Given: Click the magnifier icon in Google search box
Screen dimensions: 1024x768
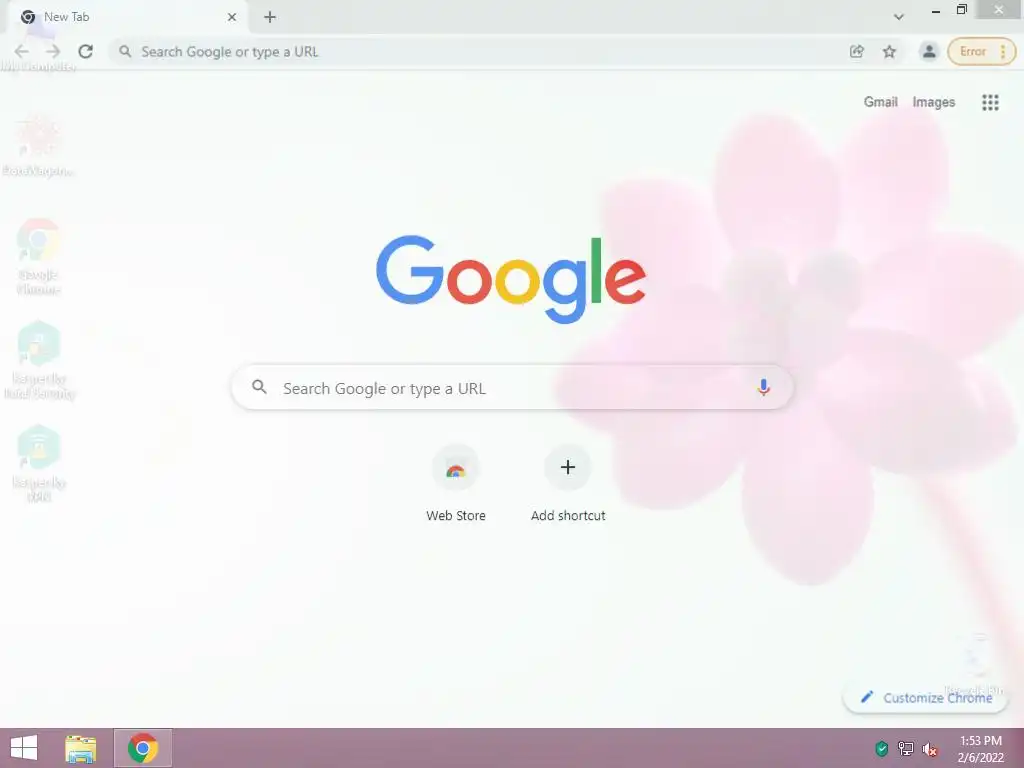Looking at the screenshot, I should [x=259, y=387].
